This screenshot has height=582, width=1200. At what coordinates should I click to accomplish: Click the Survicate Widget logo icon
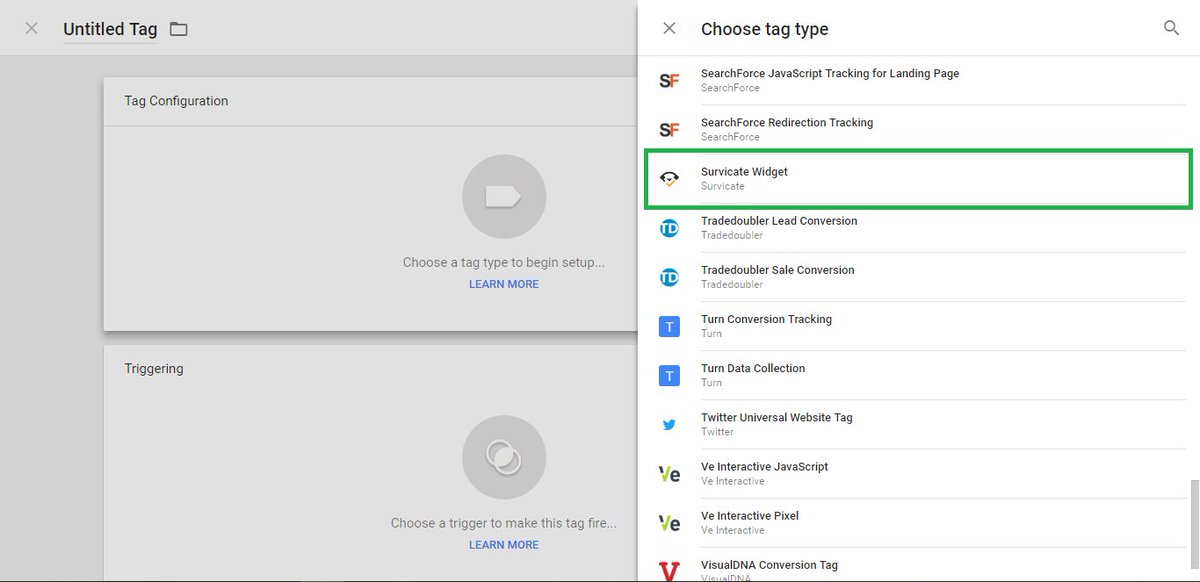[x=670, y=179]
